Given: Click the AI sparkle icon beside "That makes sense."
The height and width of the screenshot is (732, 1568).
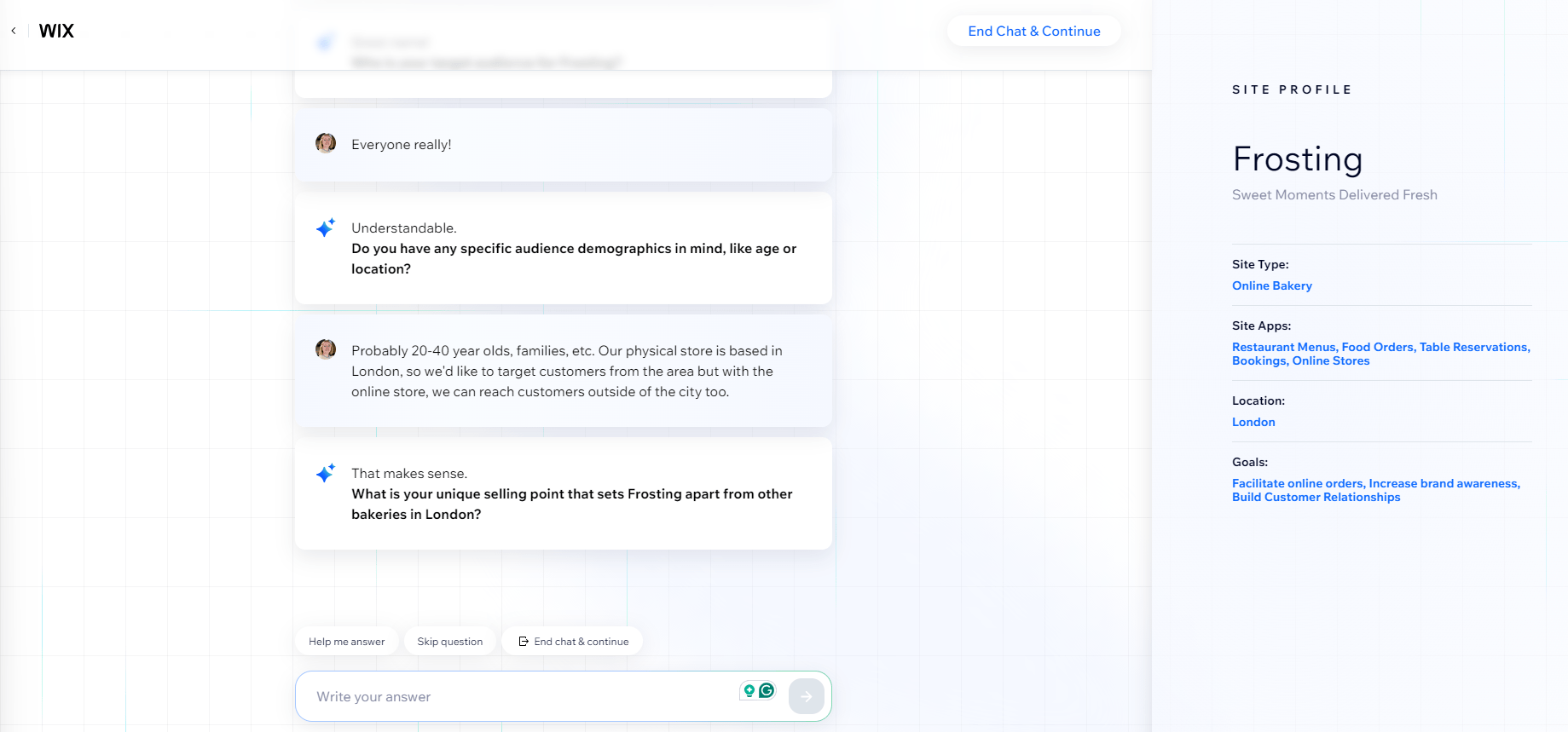Looking at the screenshot, I should click(x=326, y=473).
